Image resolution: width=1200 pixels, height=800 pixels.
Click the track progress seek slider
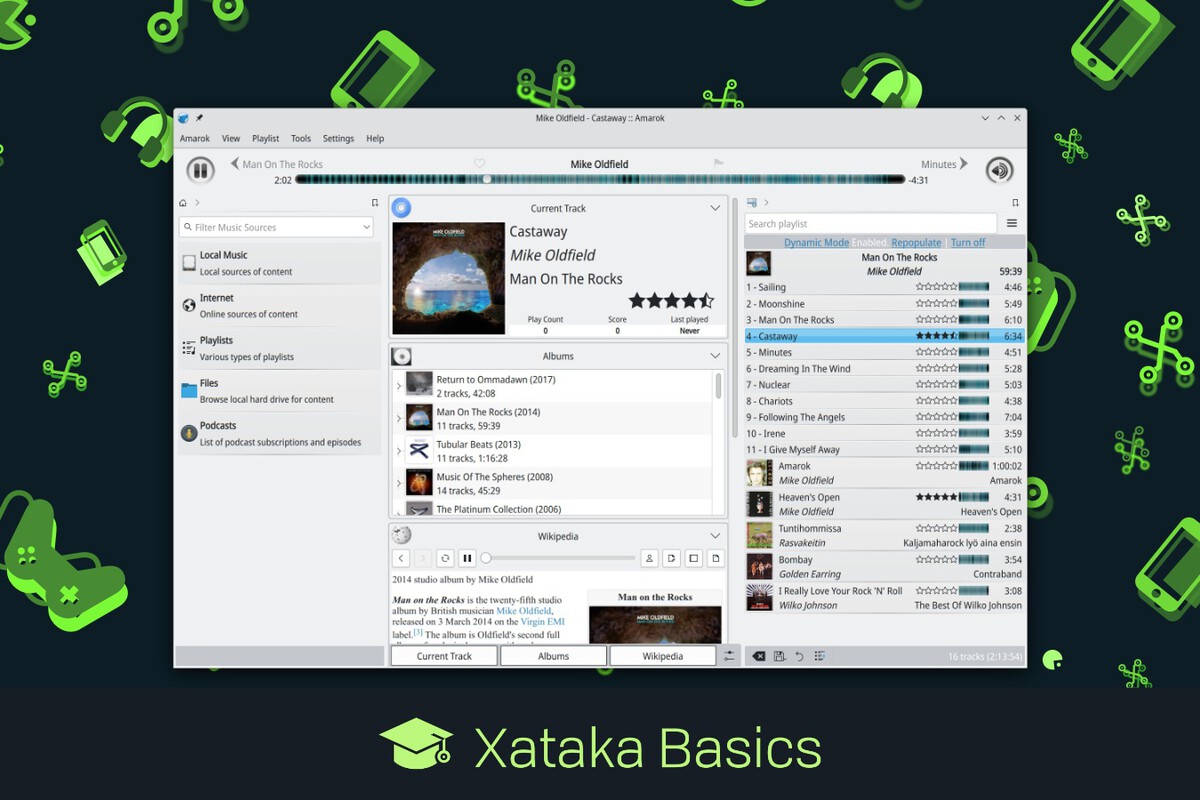click(x=600, y=180)
